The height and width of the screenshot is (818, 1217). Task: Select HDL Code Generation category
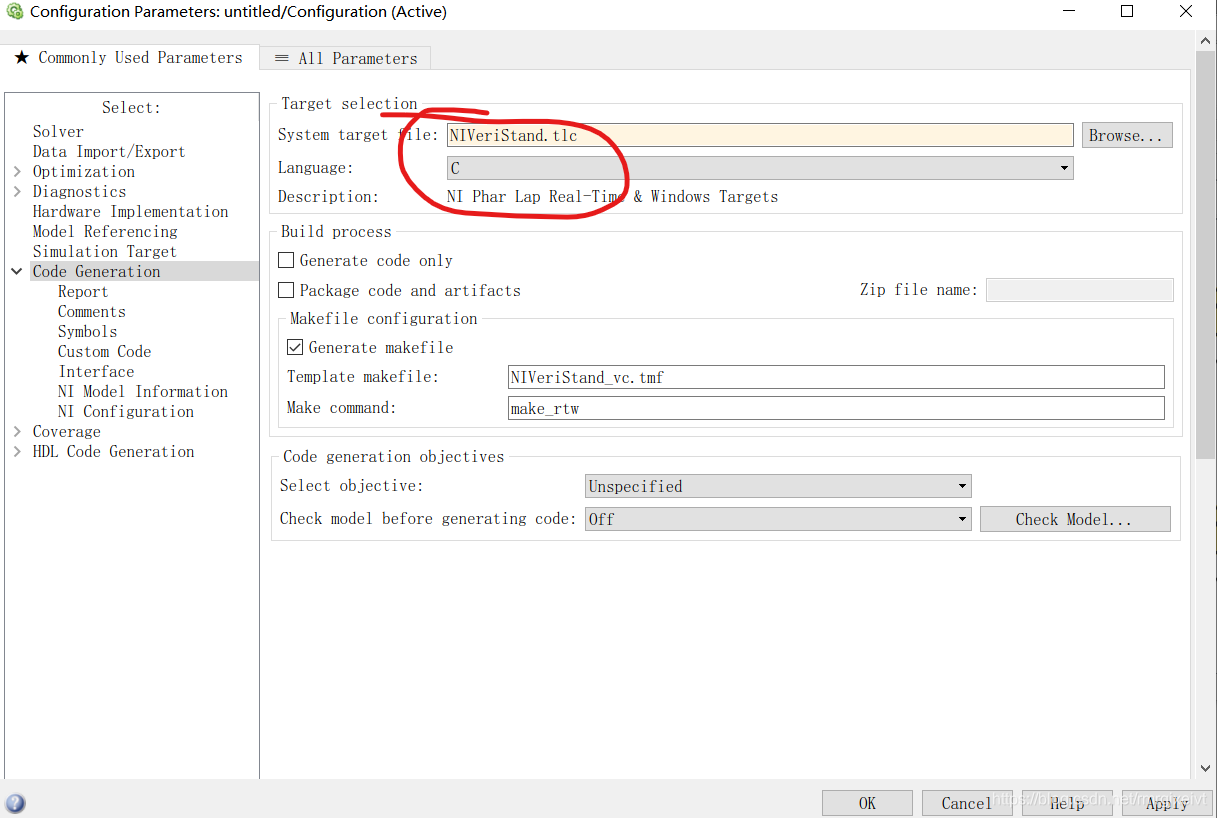(113, 451)
